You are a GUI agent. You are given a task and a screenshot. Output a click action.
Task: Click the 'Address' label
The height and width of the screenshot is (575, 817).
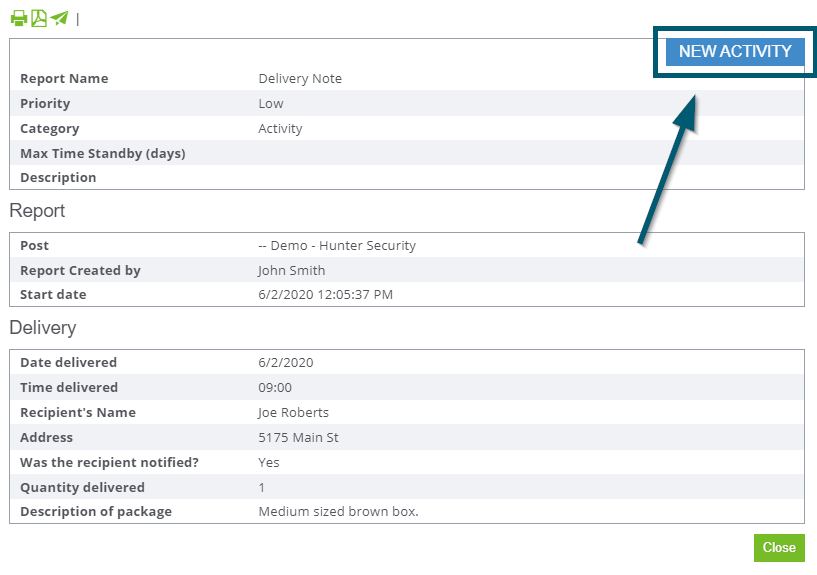click(46, 438)
